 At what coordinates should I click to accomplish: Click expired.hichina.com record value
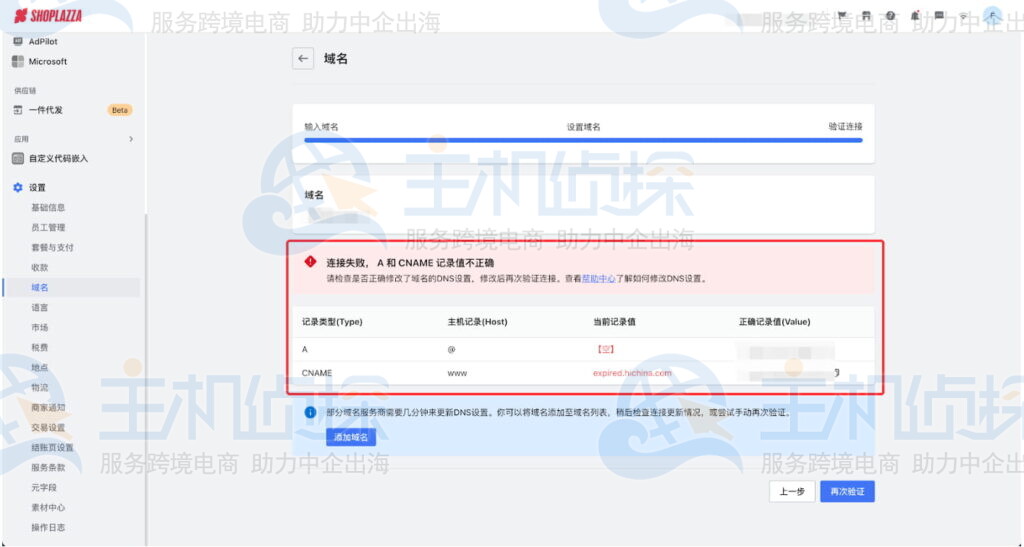pyautogui.click(x=632, y=373)
